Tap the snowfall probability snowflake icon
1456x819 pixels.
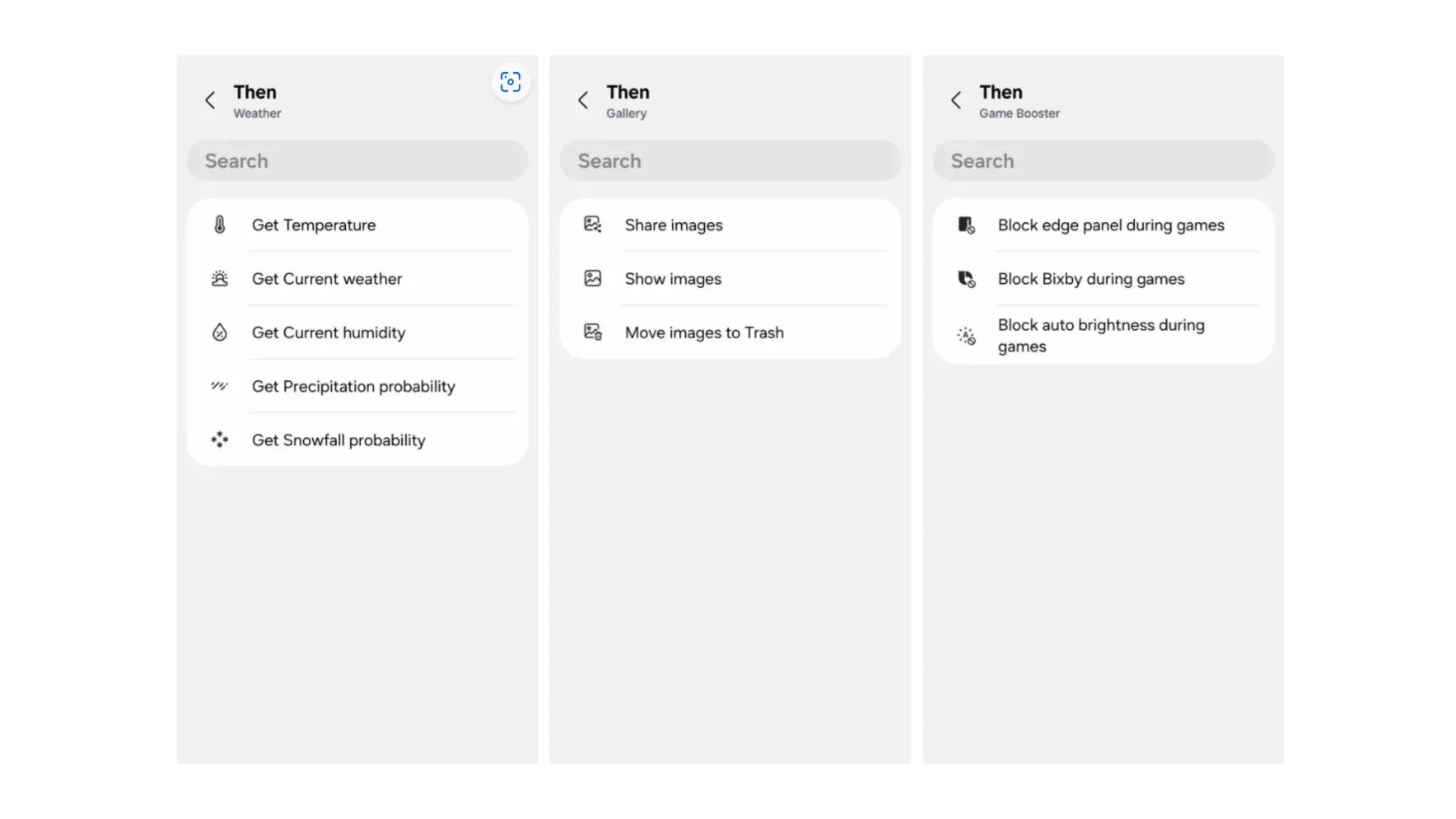tap(220, 440)
